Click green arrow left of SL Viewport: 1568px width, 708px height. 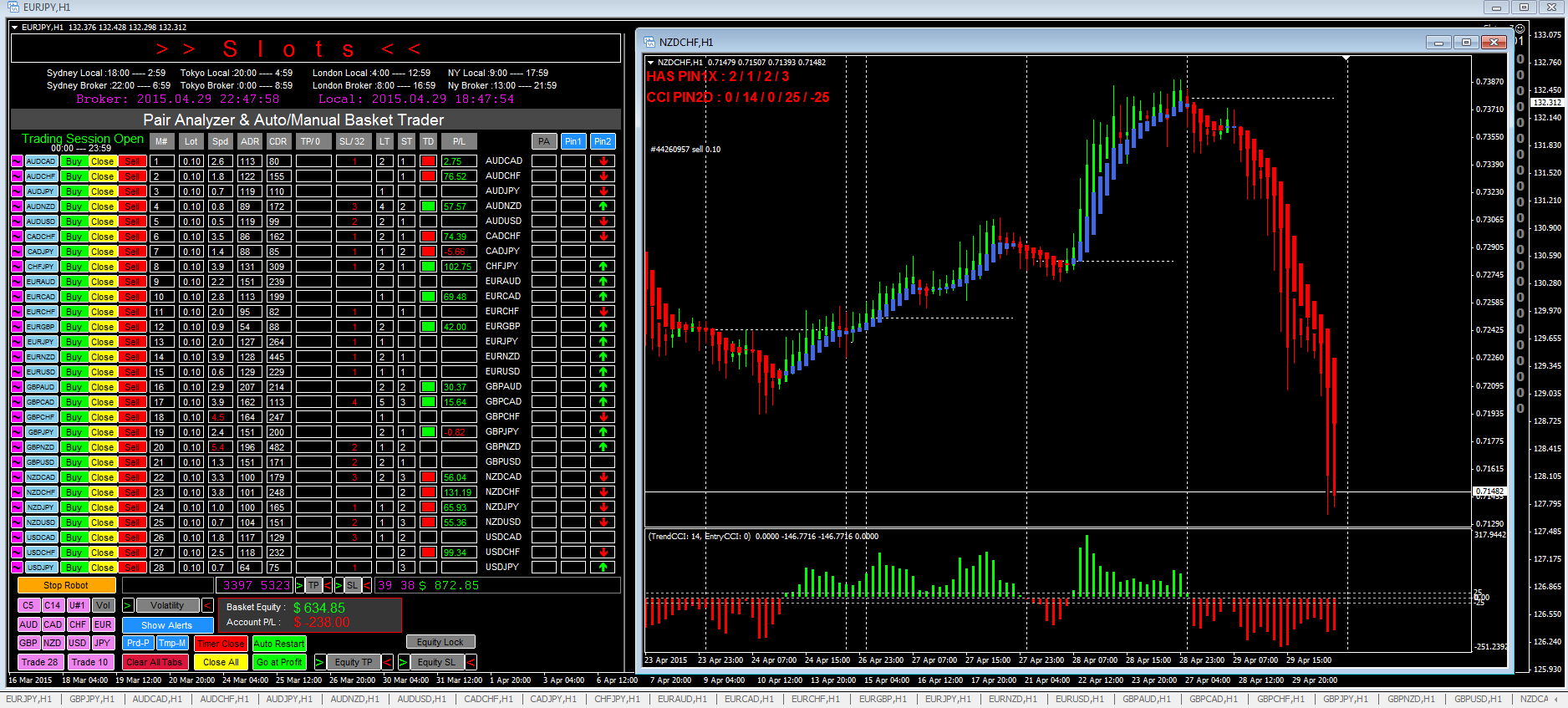coord(339,585)
